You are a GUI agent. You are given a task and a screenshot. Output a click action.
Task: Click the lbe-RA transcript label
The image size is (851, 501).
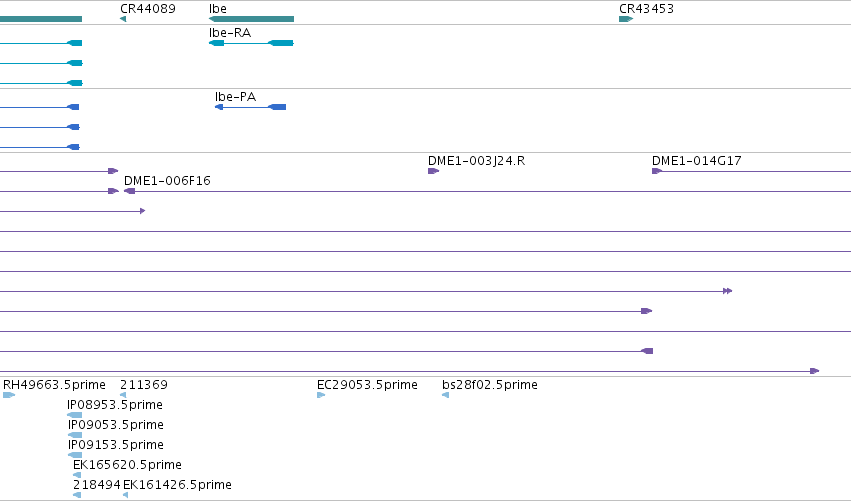[x=230, y=33]
